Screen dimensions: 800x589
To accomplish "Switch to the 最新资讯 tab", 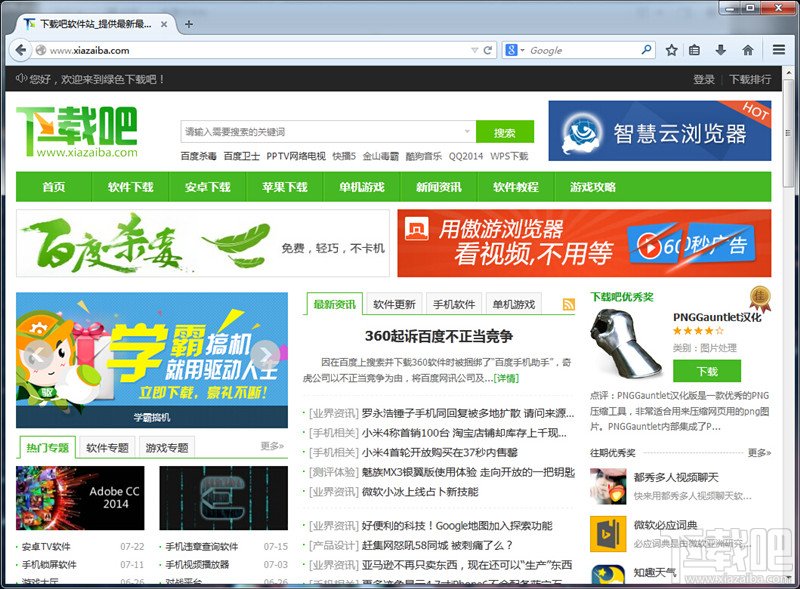I will pos(335,304).
